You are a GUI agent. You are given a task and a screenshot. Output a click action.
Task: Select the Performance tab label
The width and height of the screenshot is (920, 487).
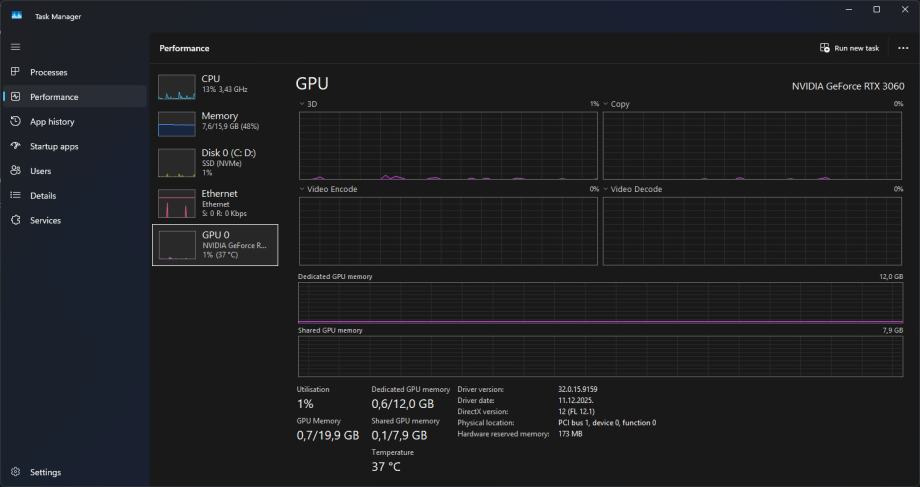54,97
